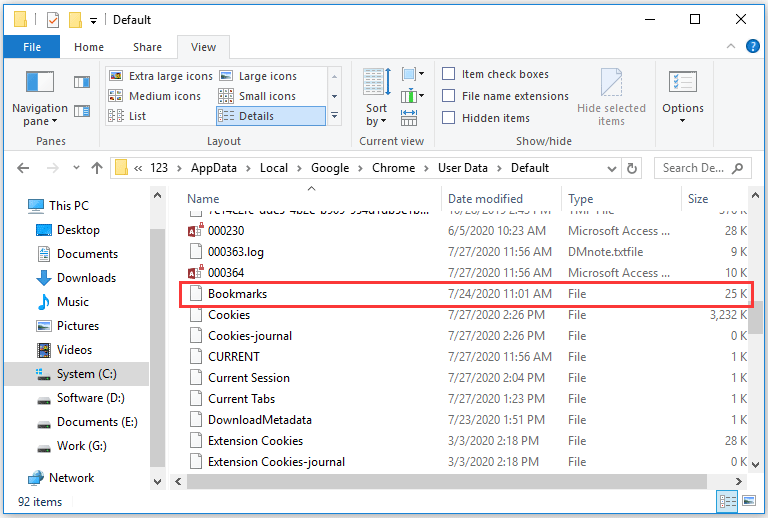The width and height of the screenshot is (768, 518).
Task: Click Chrome in the address bar path
Action: [393, 168]
